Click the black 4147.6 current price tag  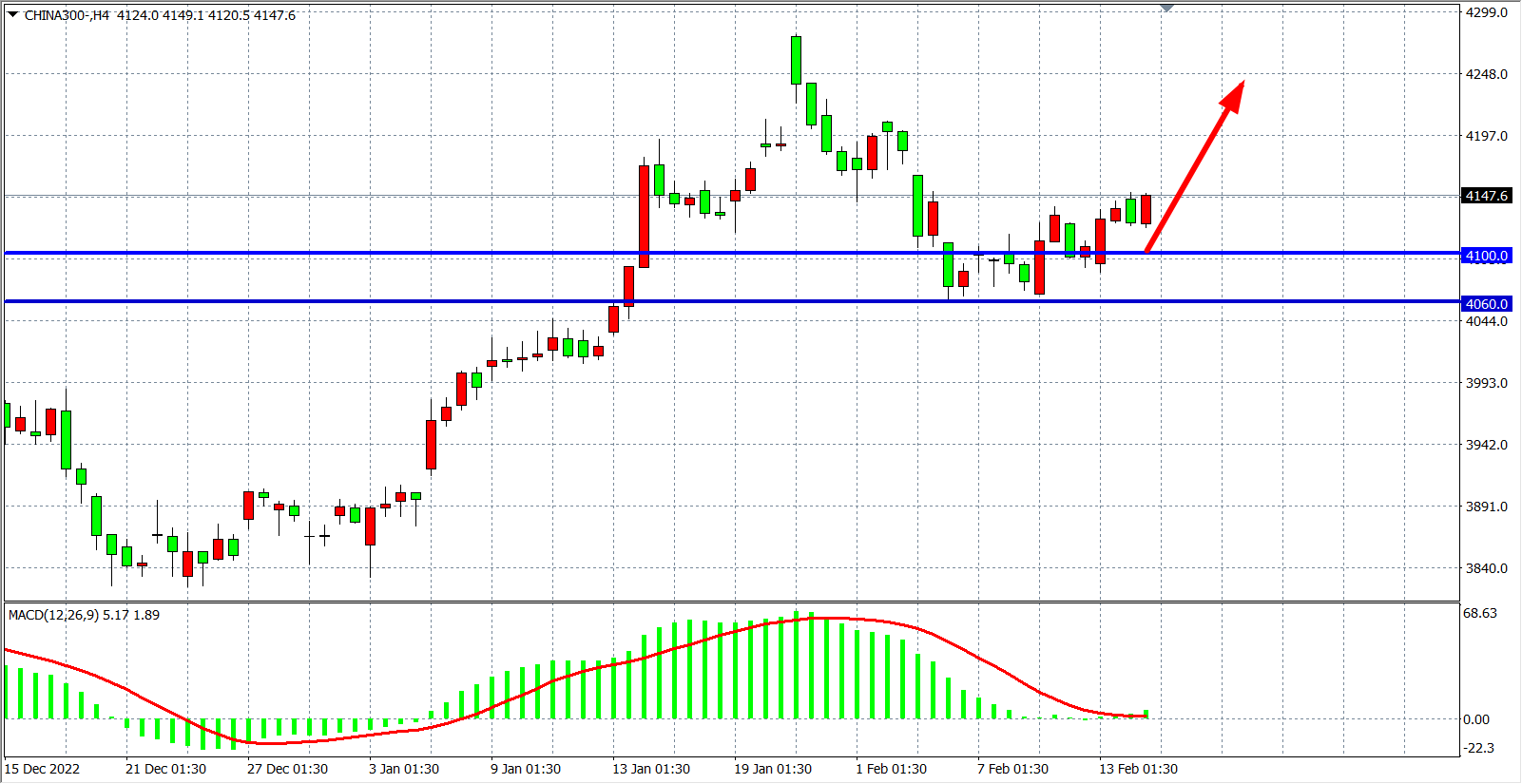1486,196
